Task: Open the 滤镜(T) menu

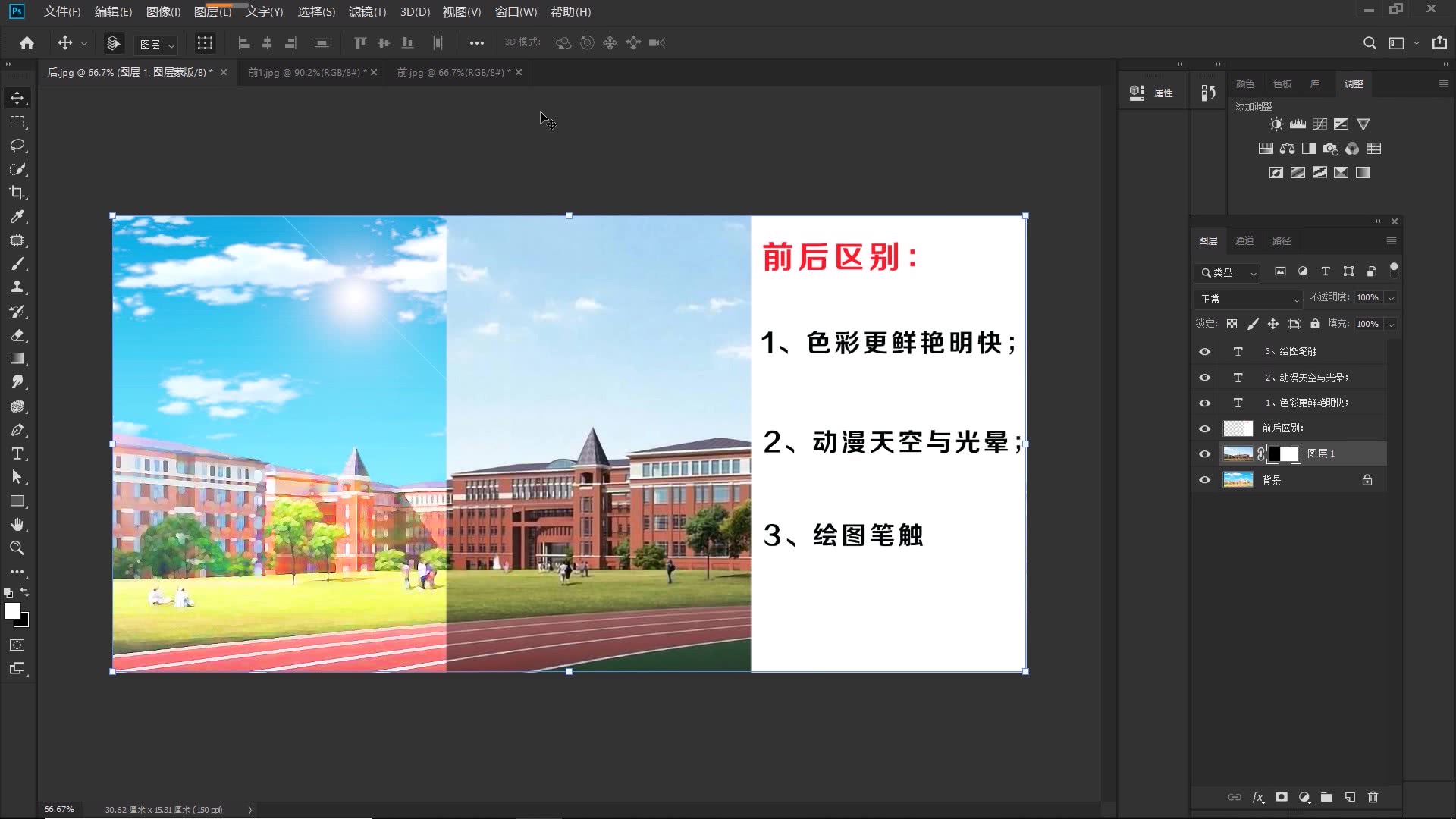Action: coord(367,12)
